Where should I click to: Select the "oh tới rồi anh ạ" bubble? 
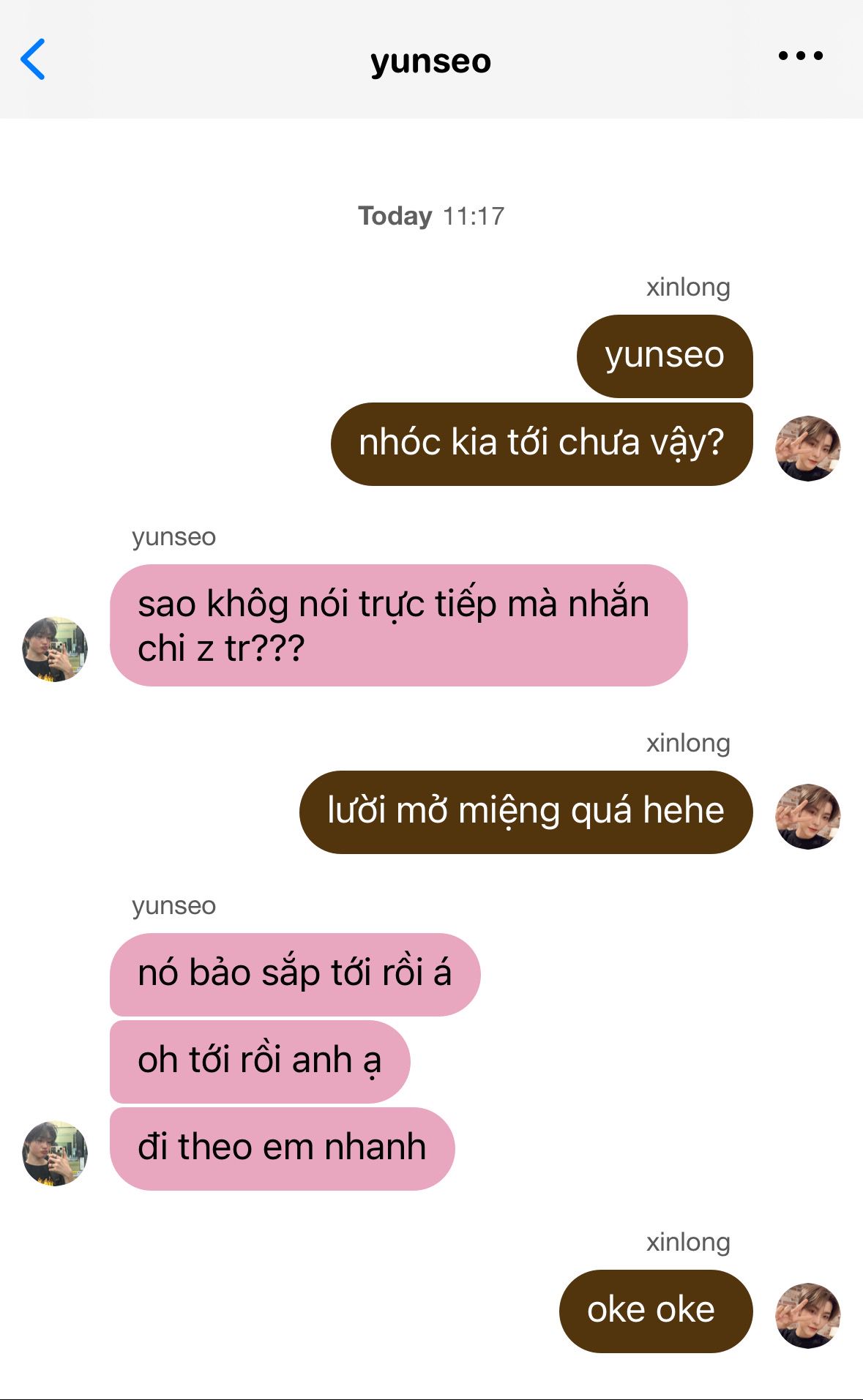point(260,1061)
